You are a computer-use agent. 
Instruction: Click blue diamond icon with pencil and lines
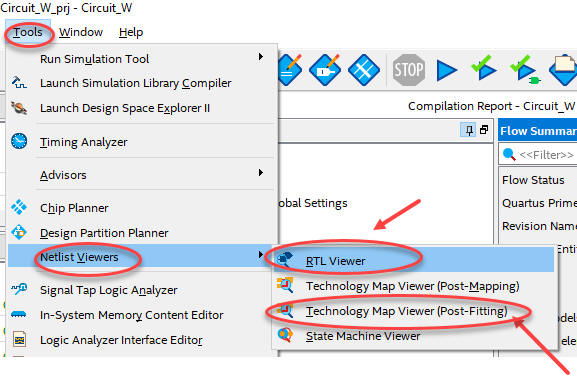point(290,70)
